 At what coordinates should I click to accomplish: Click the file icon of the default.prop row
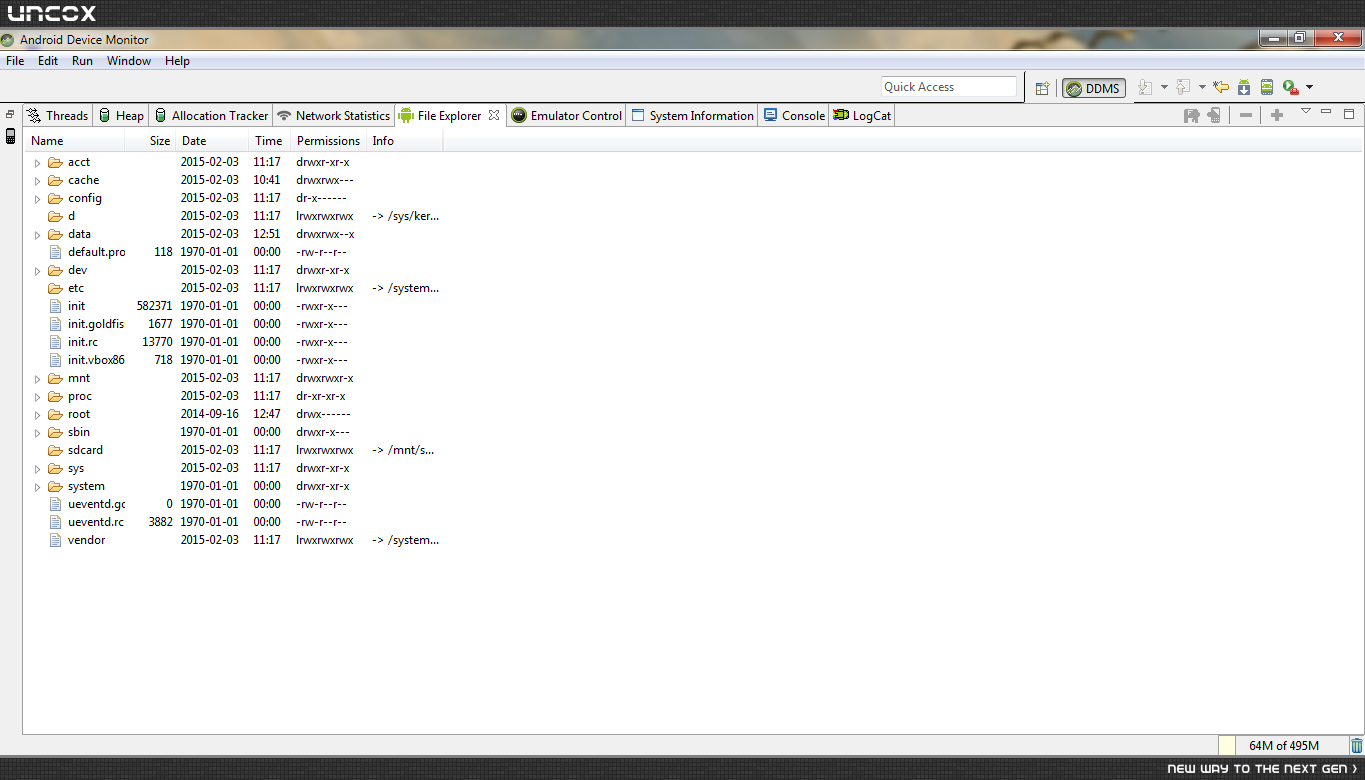coord(56,252)
